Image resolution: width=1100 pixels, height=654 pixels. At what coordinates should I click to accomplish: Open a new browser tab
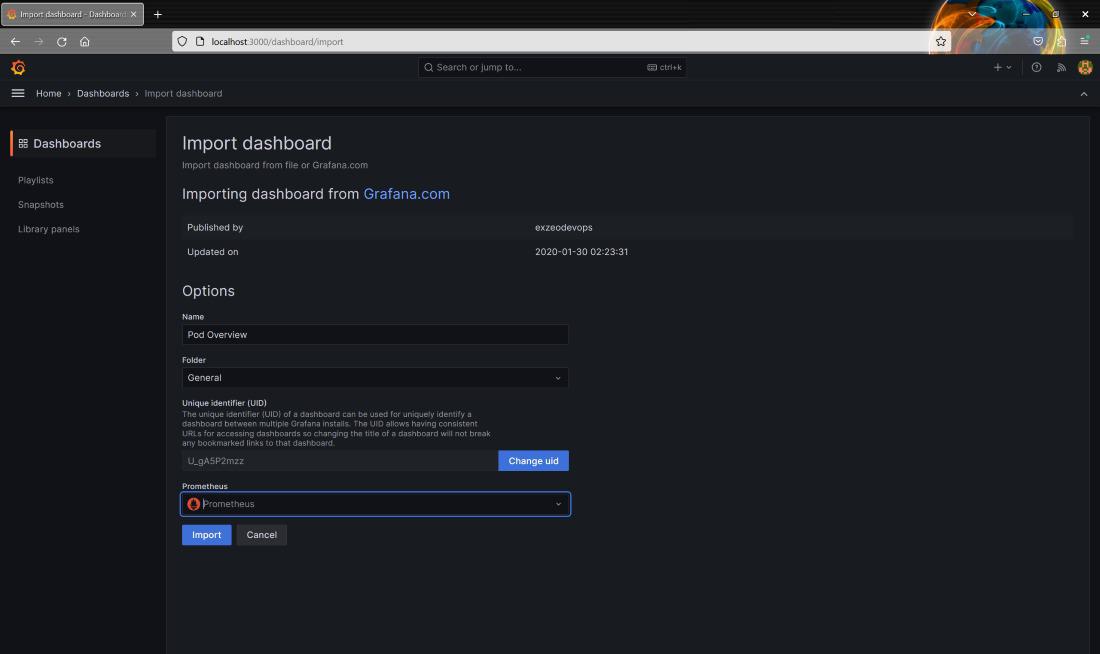click(158, 14)
